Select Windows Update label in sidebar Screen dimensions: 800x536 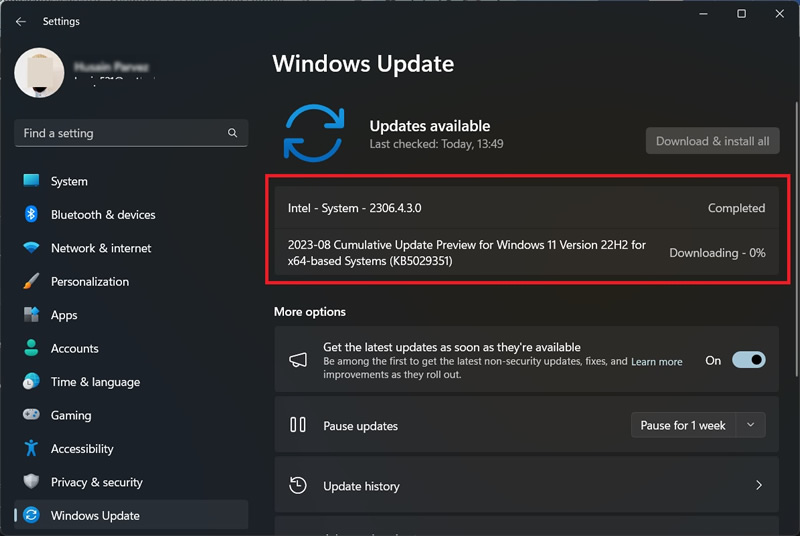95,516
